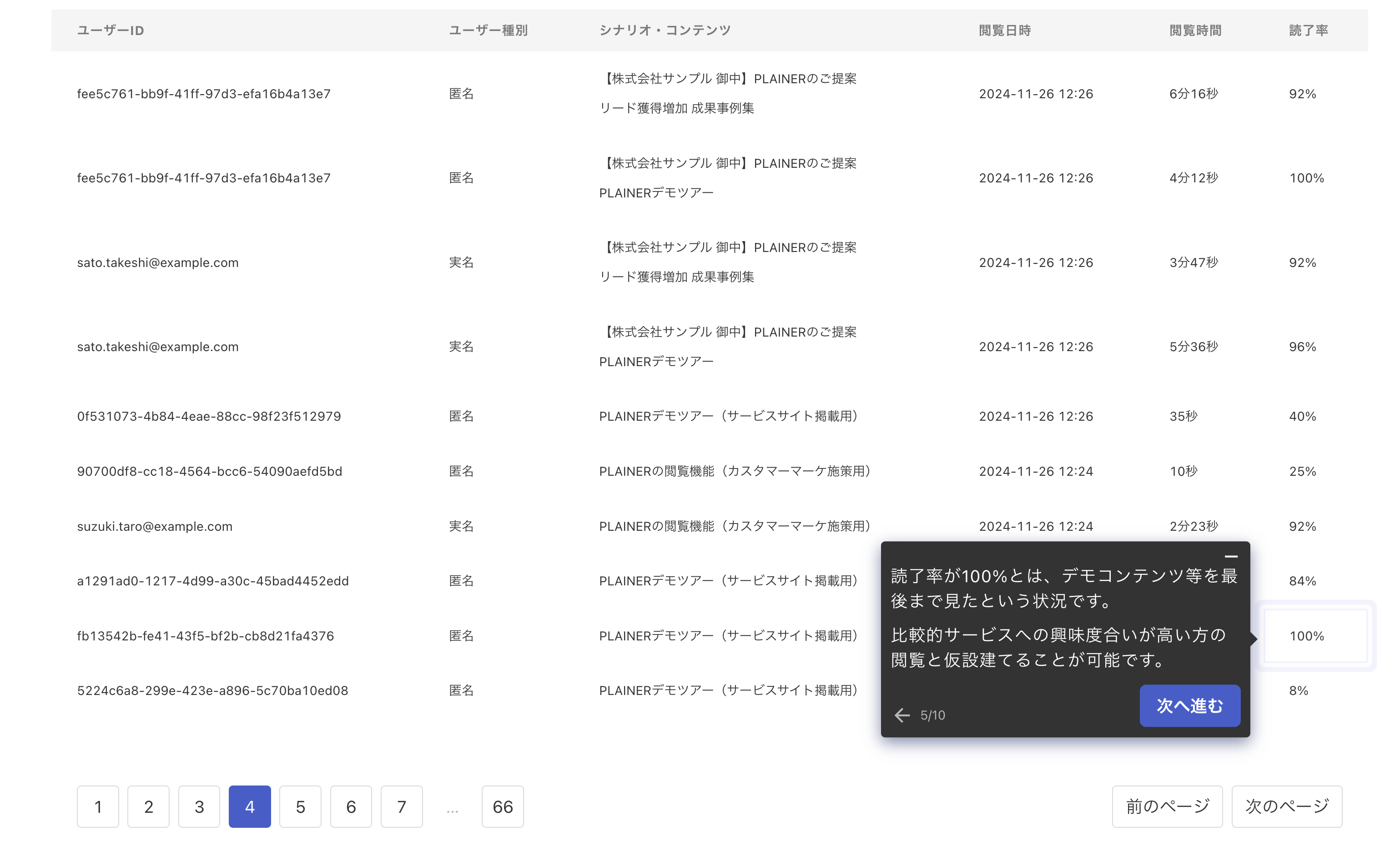Select page 2 in pagination
This screenshot has width=1400, height=856.
click(148, 806)
